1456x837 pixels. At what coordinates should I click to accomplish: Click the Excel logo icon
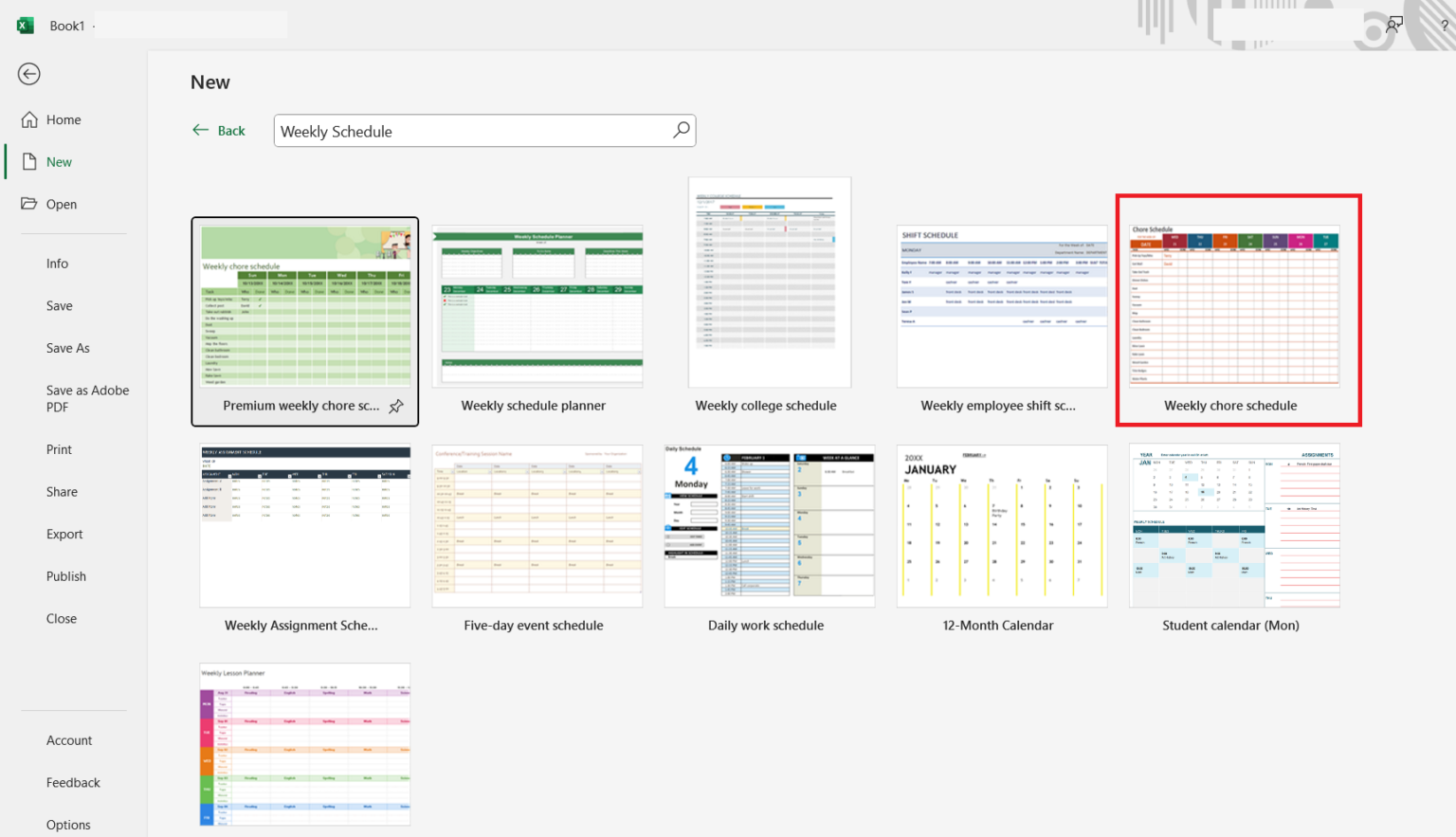tap(23, 24)
